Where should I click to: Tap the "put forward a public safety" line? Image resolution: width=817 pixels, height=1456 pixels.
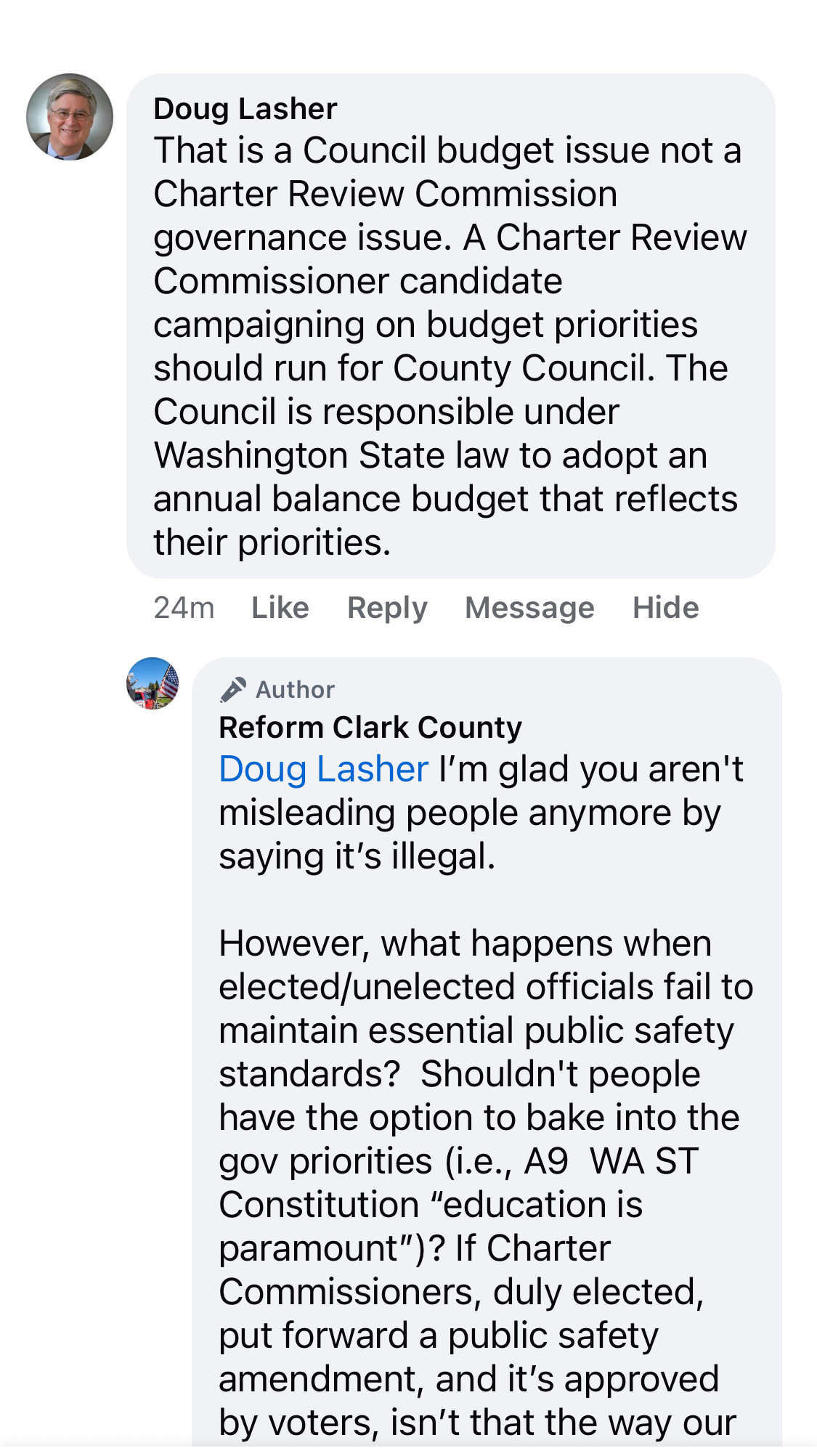coord(439,1336)
